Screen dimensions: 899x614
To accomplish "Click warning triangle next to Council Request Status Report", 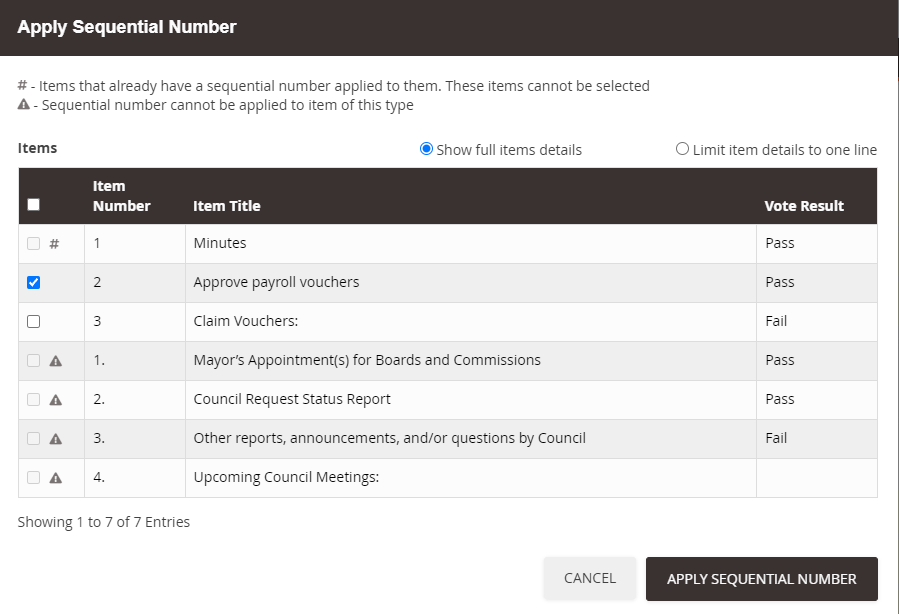I will pyautogui.click(x=56, y=400).
